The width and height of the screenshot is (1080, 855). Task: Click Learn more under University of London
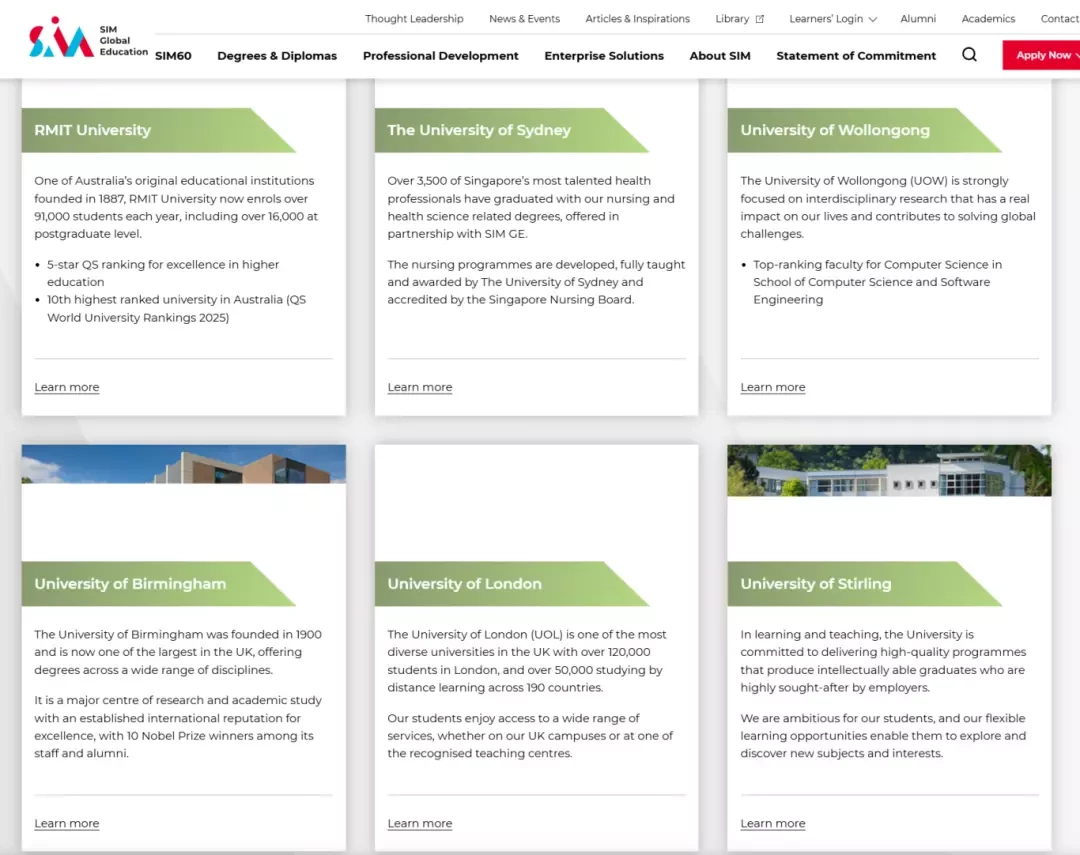tap(419, 823)
